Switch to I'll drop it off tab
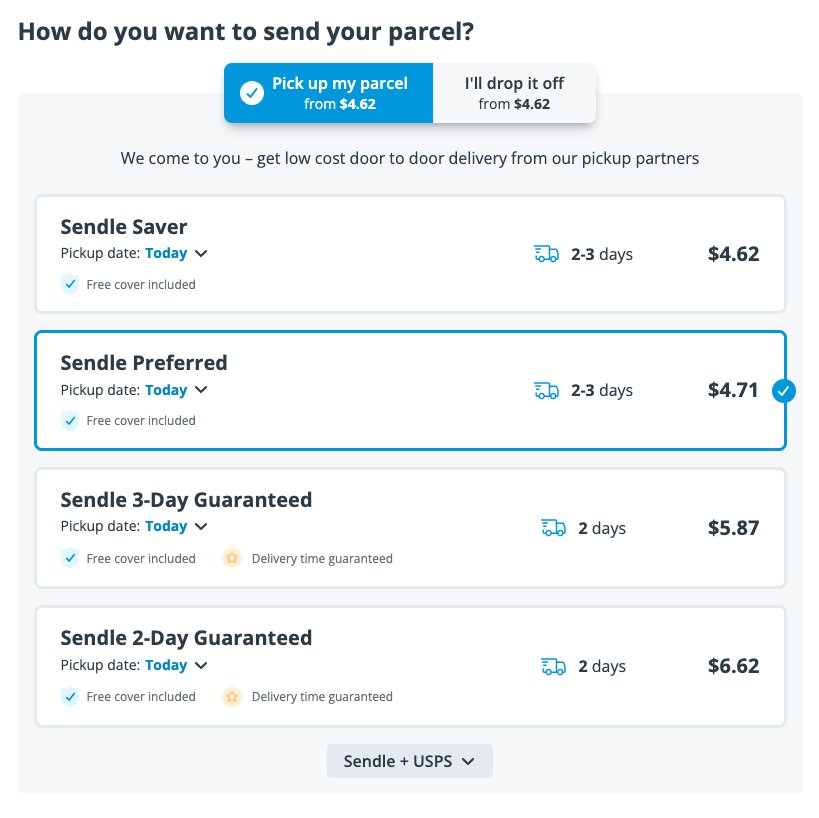 click(x=514, y=93)
